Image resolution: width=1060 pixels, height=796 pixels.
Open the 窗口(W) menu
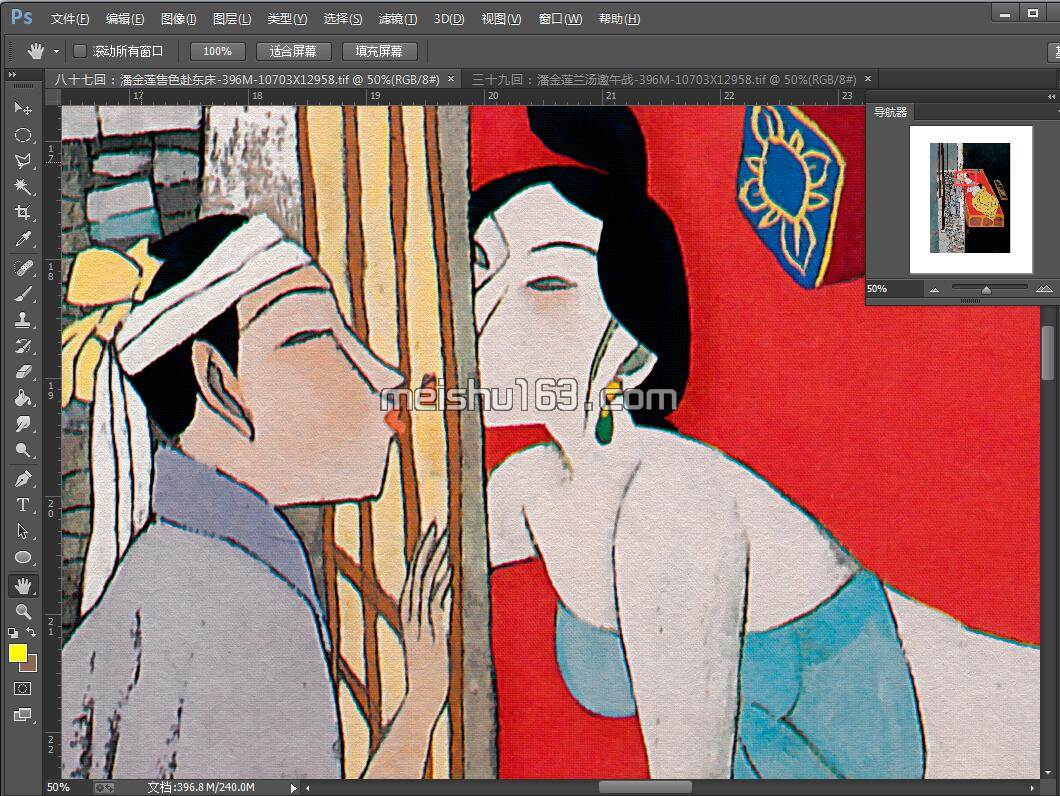(x=560, y=19)
